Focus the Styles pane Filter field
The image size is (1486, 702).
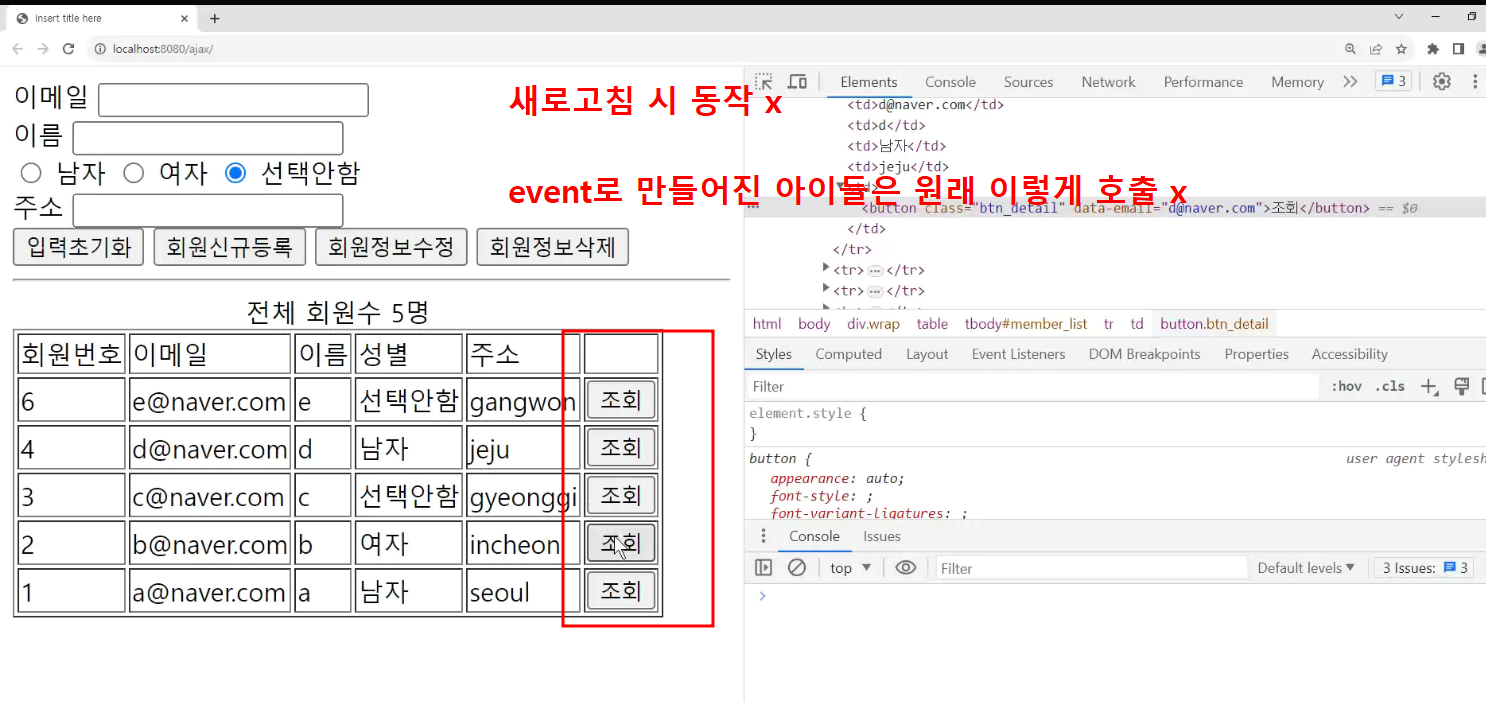pyautogui.click(x=1033, y=386)
